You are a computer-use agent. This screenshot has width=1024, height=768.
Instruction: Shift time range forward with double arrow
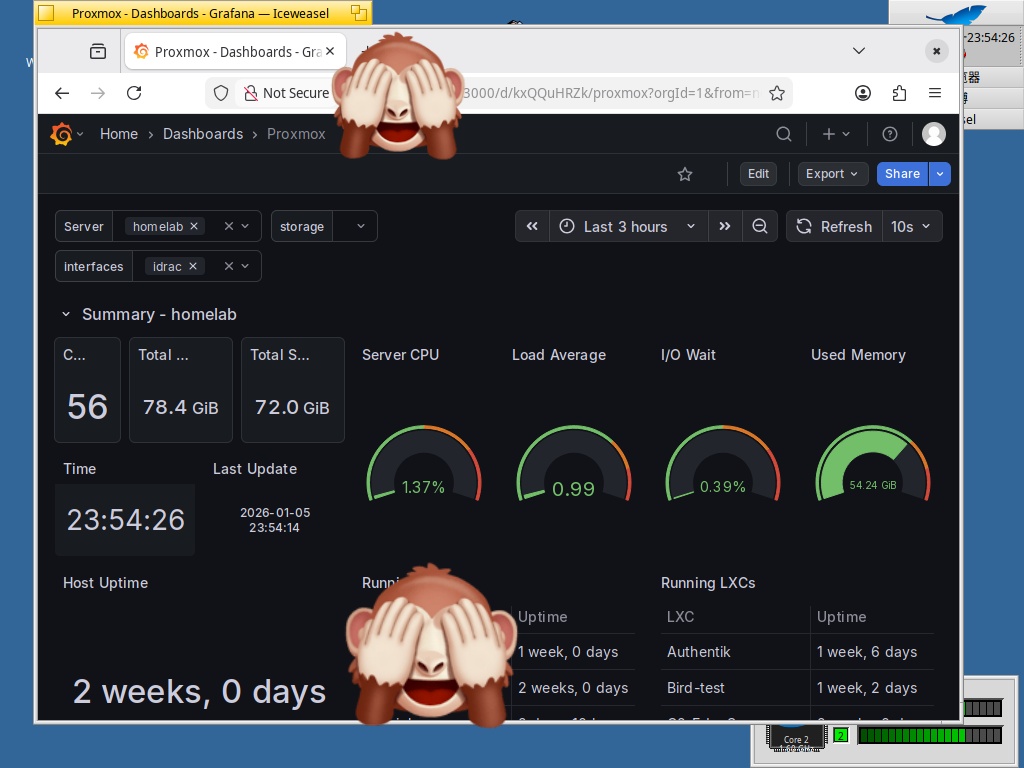(x=724, y=227)
